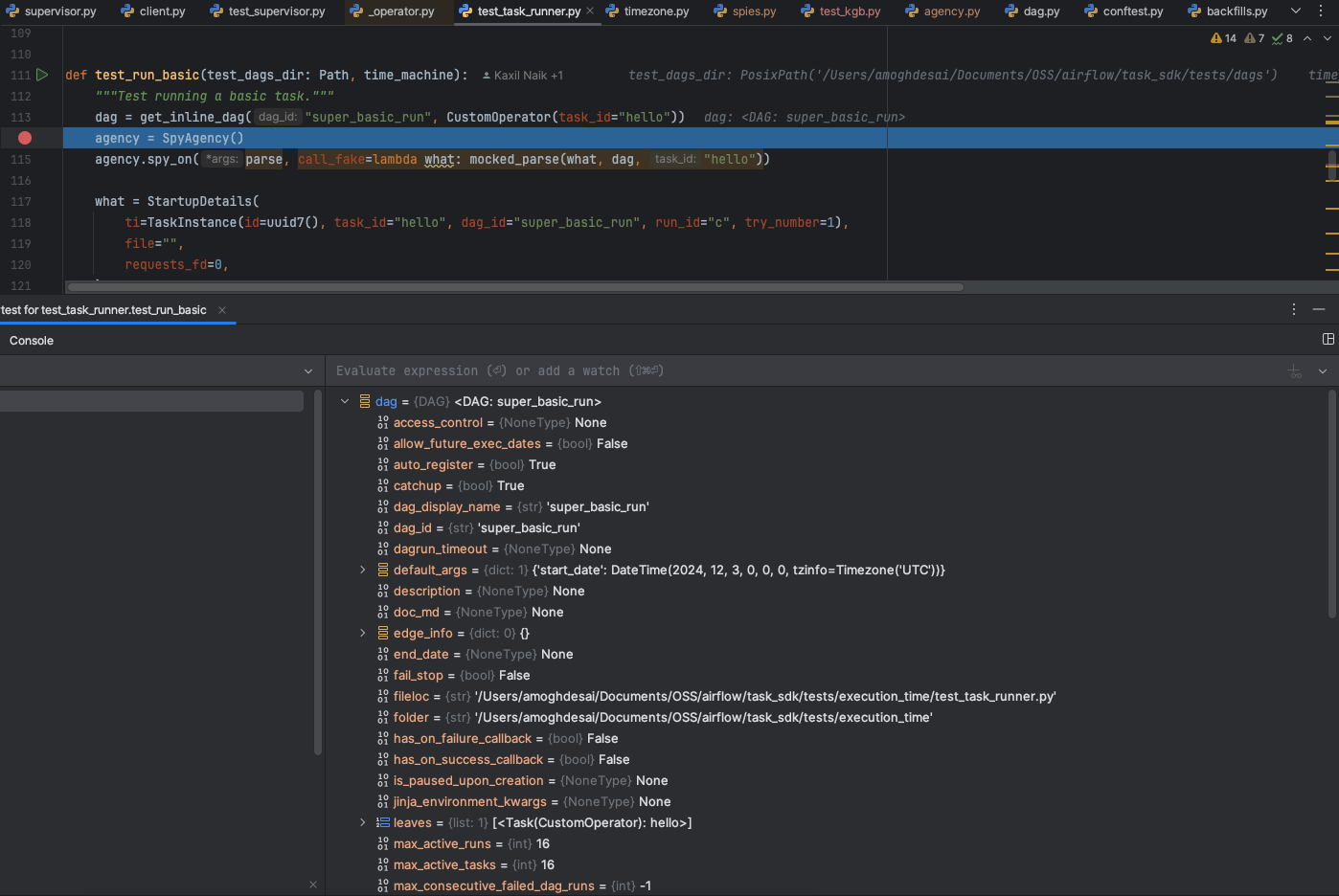
Task: Open the dag.py tab
Action: point(1033,11)
